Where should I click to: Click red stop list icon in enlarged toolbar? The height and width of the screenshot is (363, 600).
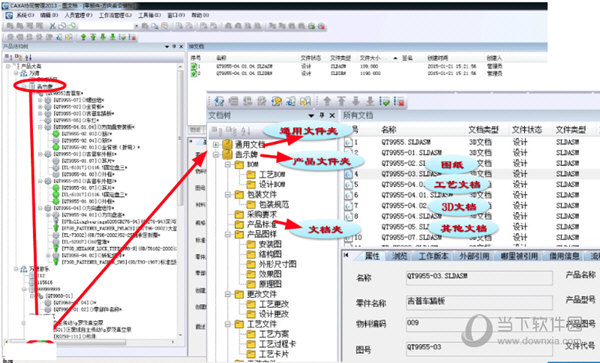(399, 101)
